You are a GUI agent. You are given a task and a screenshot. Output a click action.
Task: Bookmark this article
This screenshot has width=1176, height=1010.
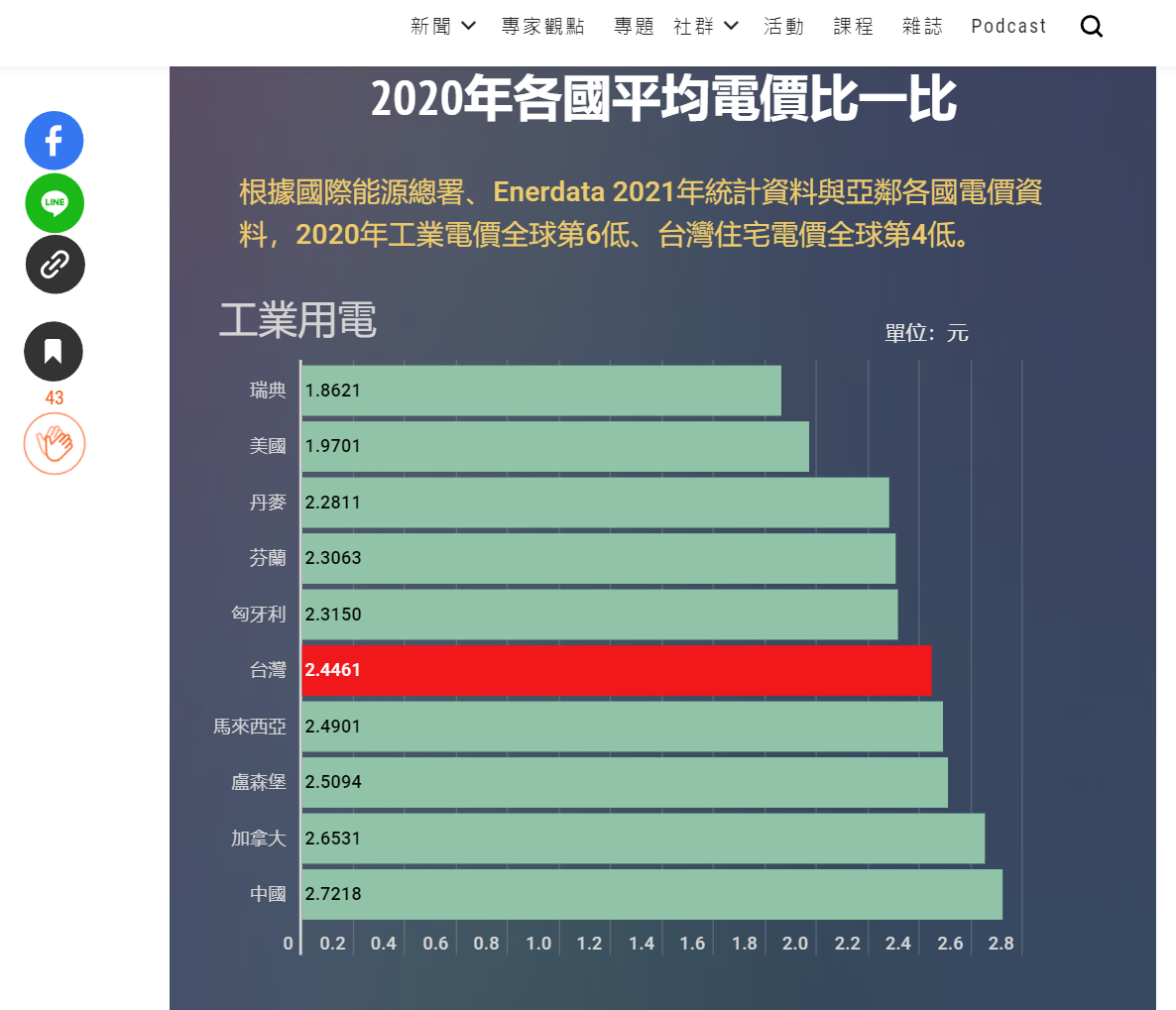click(54, 352)
